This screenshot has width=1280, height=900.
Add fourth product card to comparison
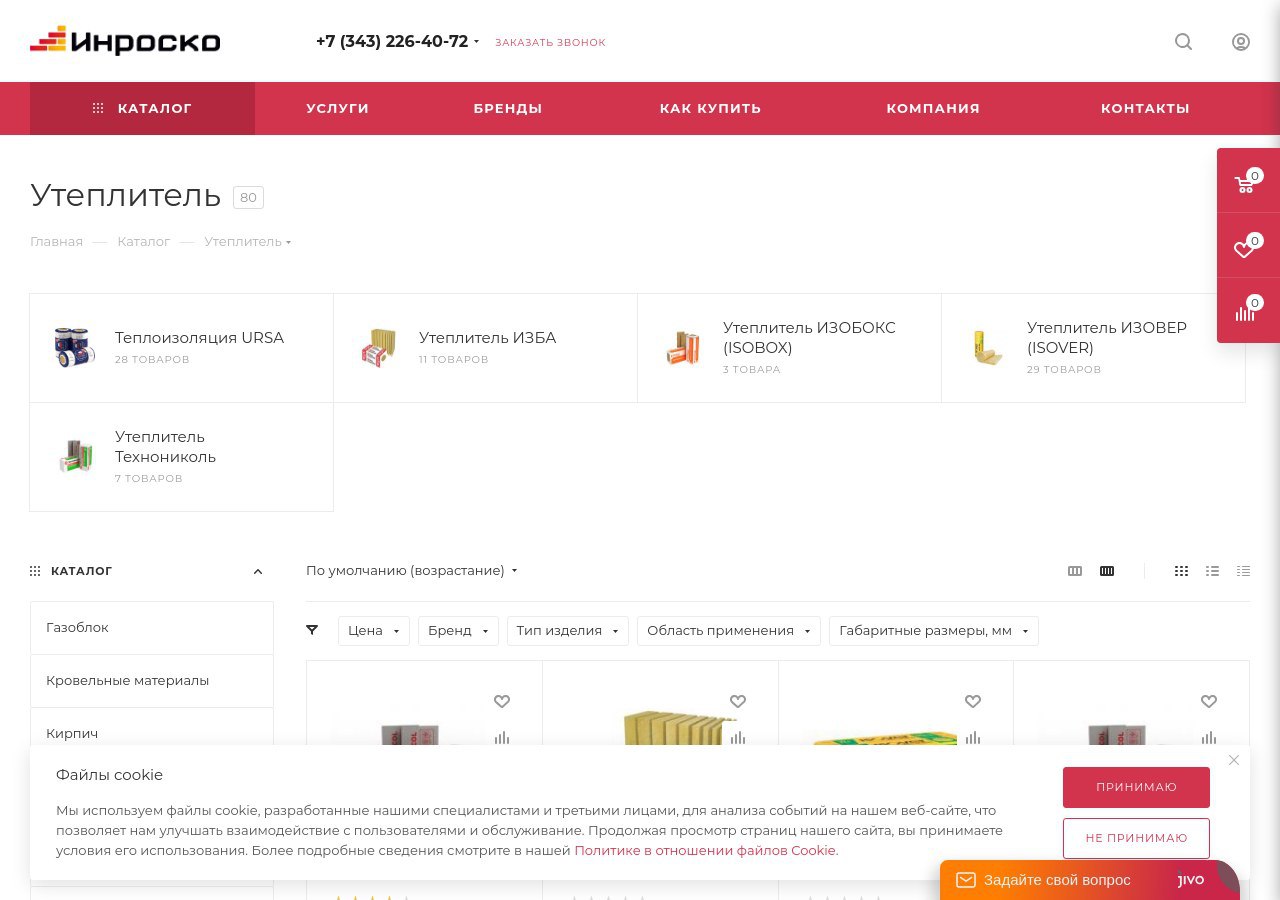coord(1209,737)
